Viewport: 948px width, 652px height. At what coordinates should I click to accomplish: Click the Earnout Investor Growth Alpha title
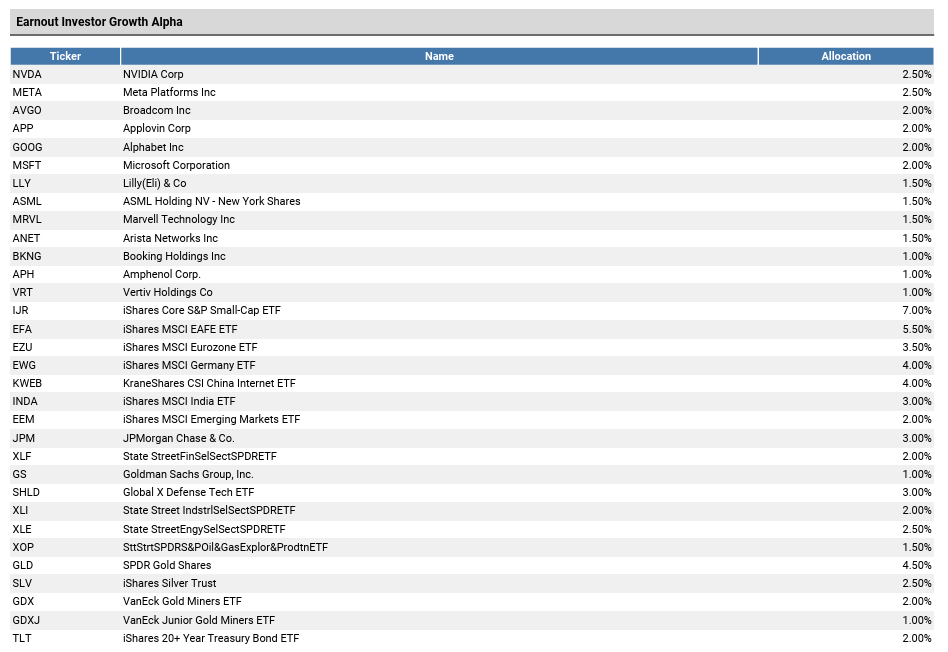[99, 22]
